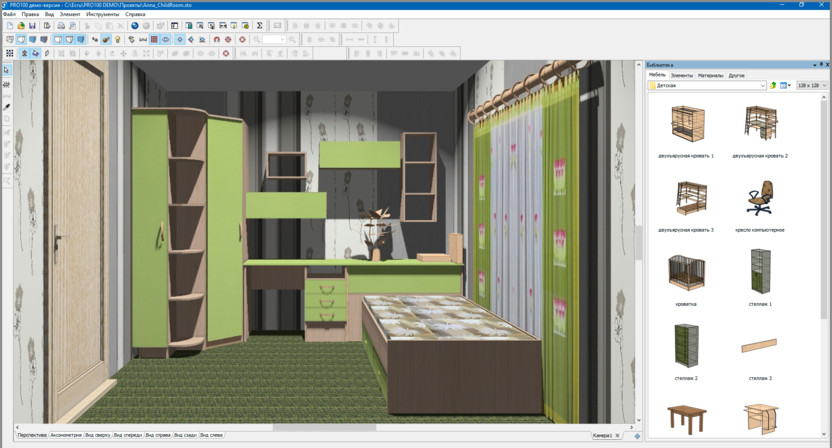832x448 pixels.
Task: Open the Вид сверху view tab
Action: coord(97,436)
